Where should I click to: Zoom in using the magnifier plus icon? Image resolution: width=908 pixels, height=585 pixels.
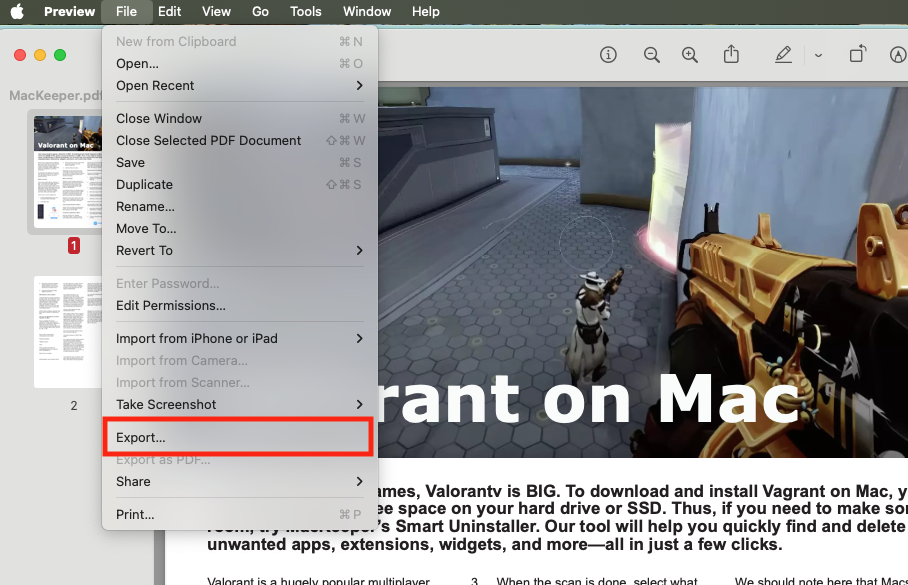[690, 55]
